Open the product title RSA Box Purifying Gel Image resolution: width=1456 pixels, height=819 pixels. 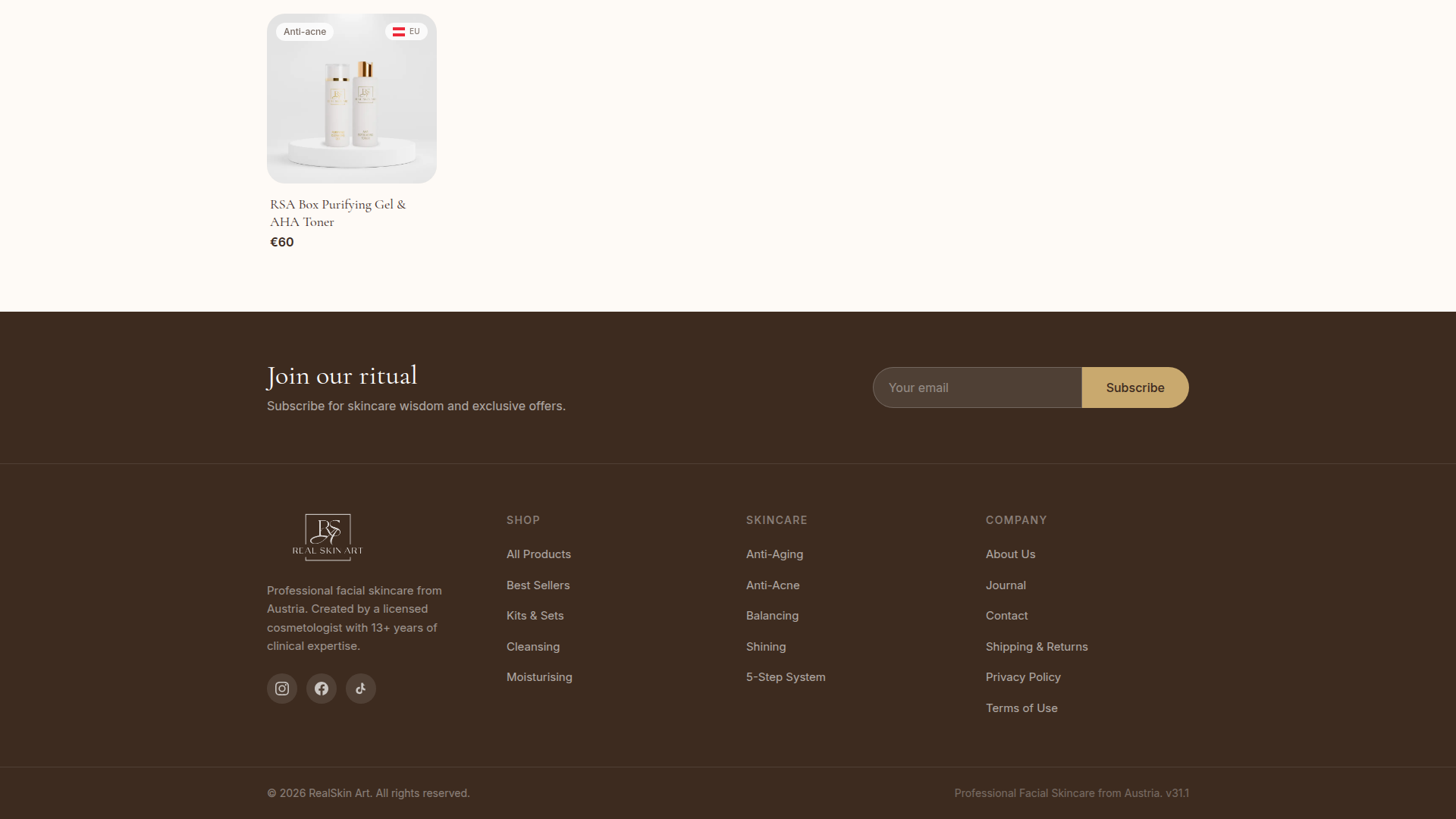tap(337, 212)
